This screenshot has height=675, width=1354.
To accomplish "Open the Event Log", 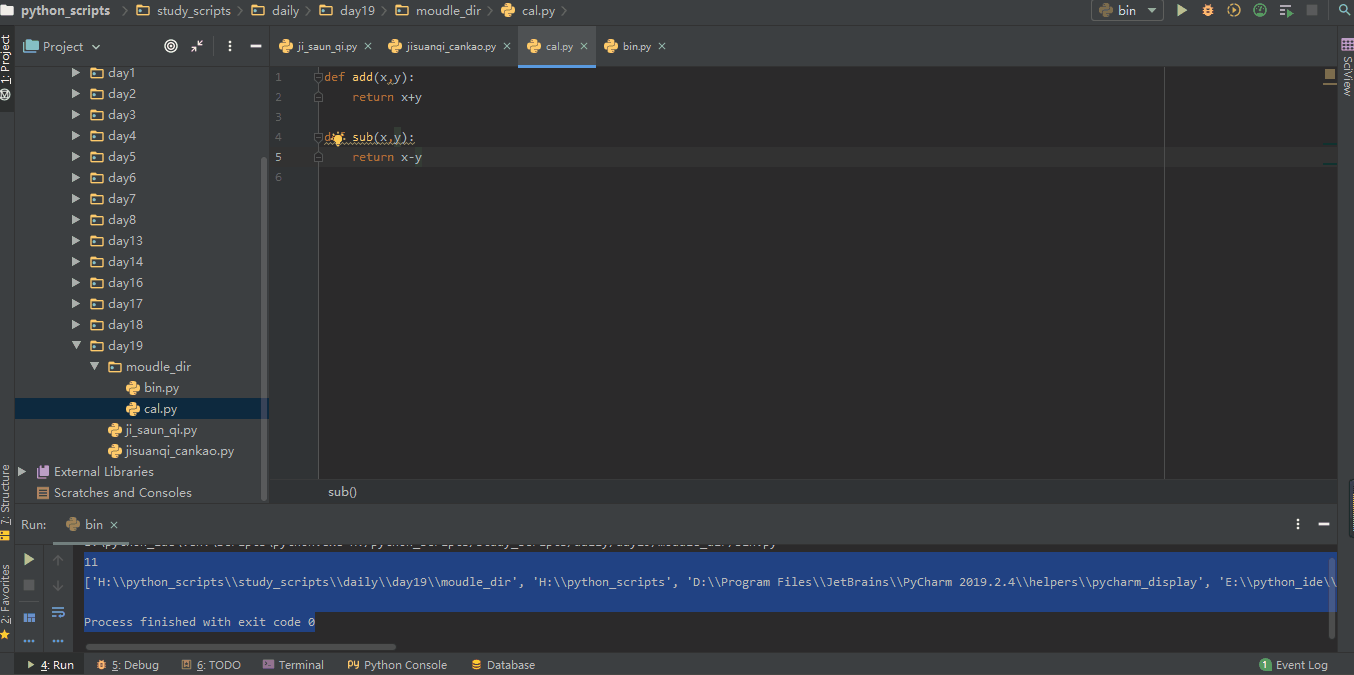I will 1294,665.
